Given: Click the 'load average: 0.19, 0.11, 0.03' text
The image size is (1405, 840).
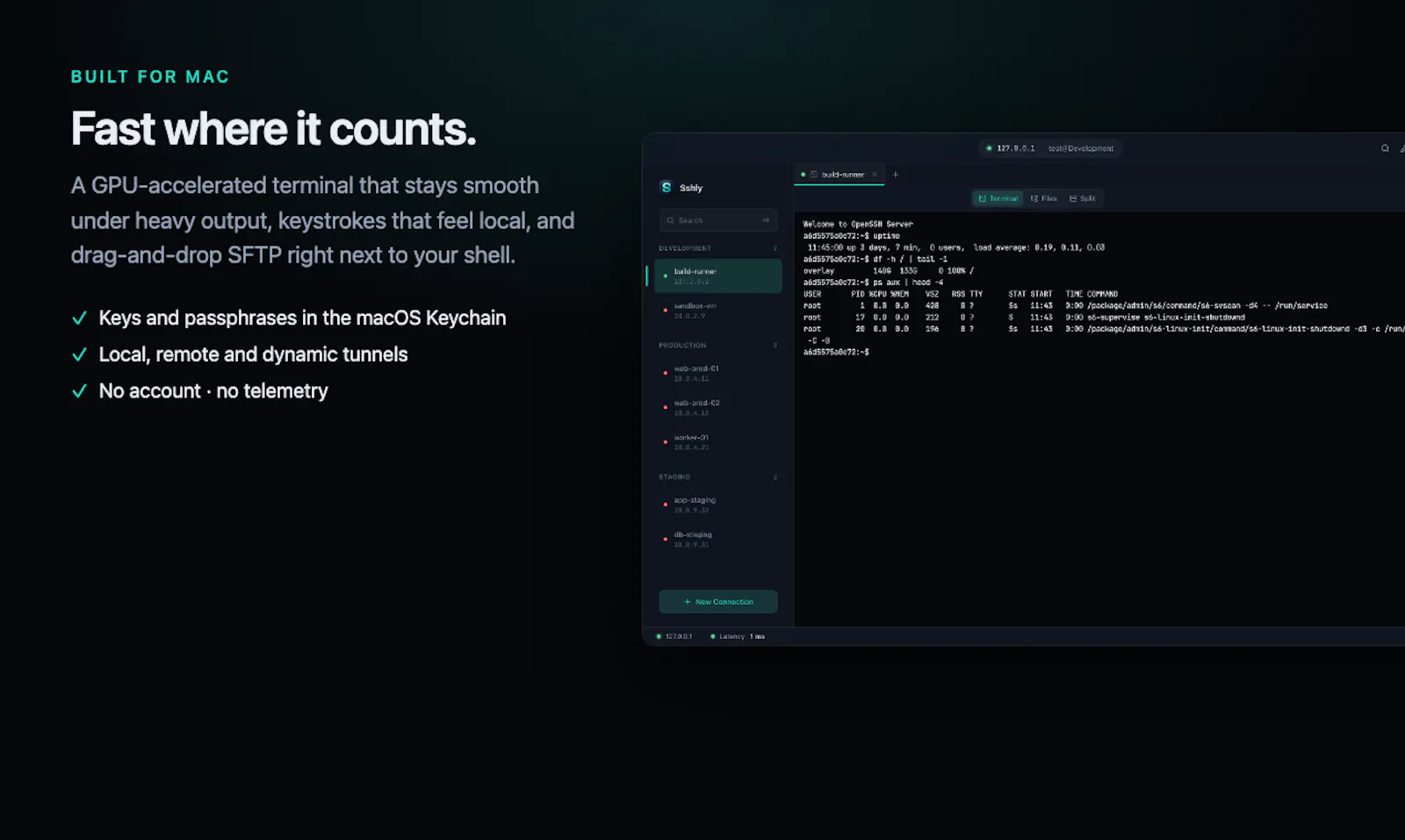Looking at the screenshot, I should [1039, 248].
